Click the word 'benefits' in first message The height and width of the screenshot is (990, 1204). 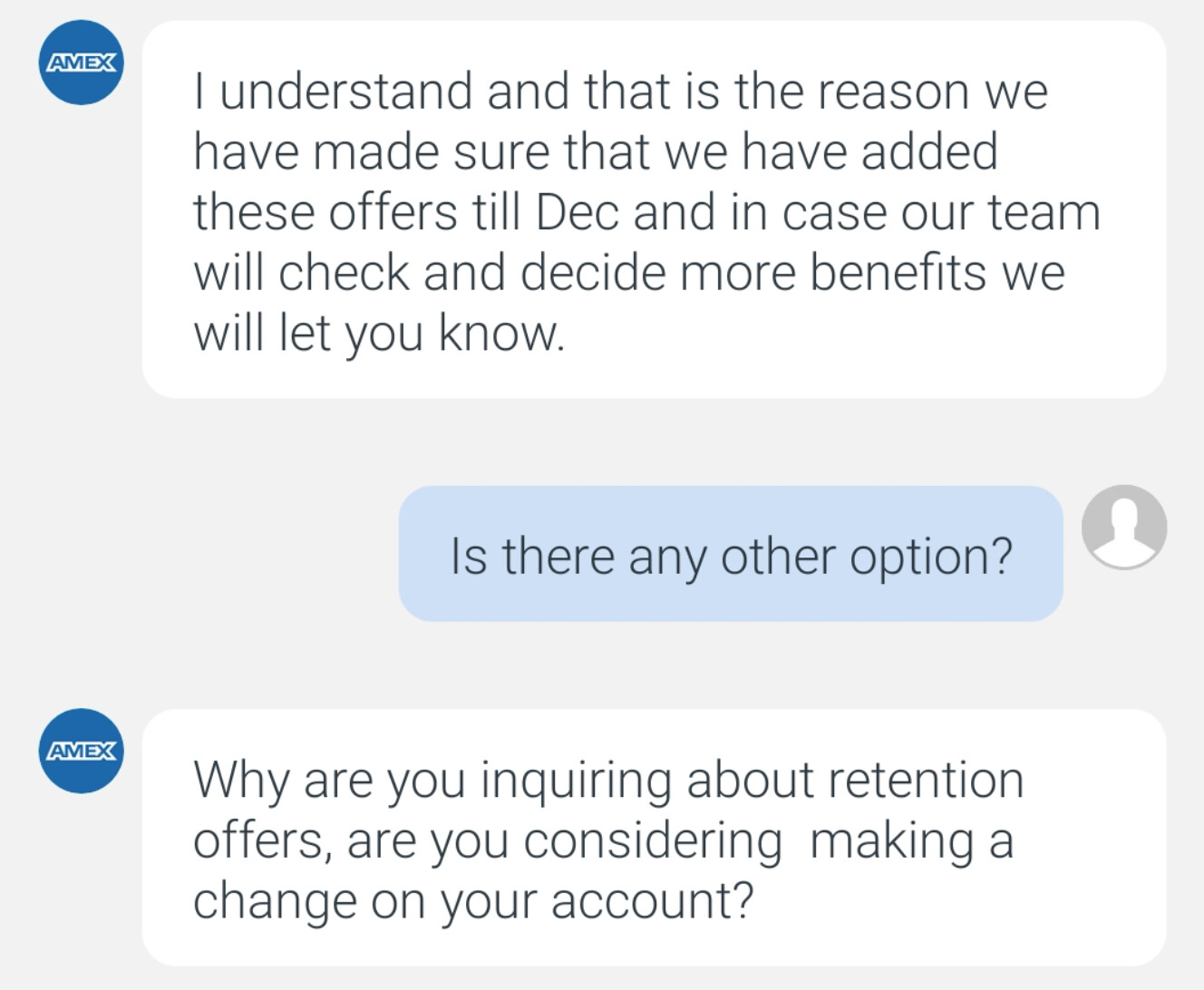click(x=898, y=272)
